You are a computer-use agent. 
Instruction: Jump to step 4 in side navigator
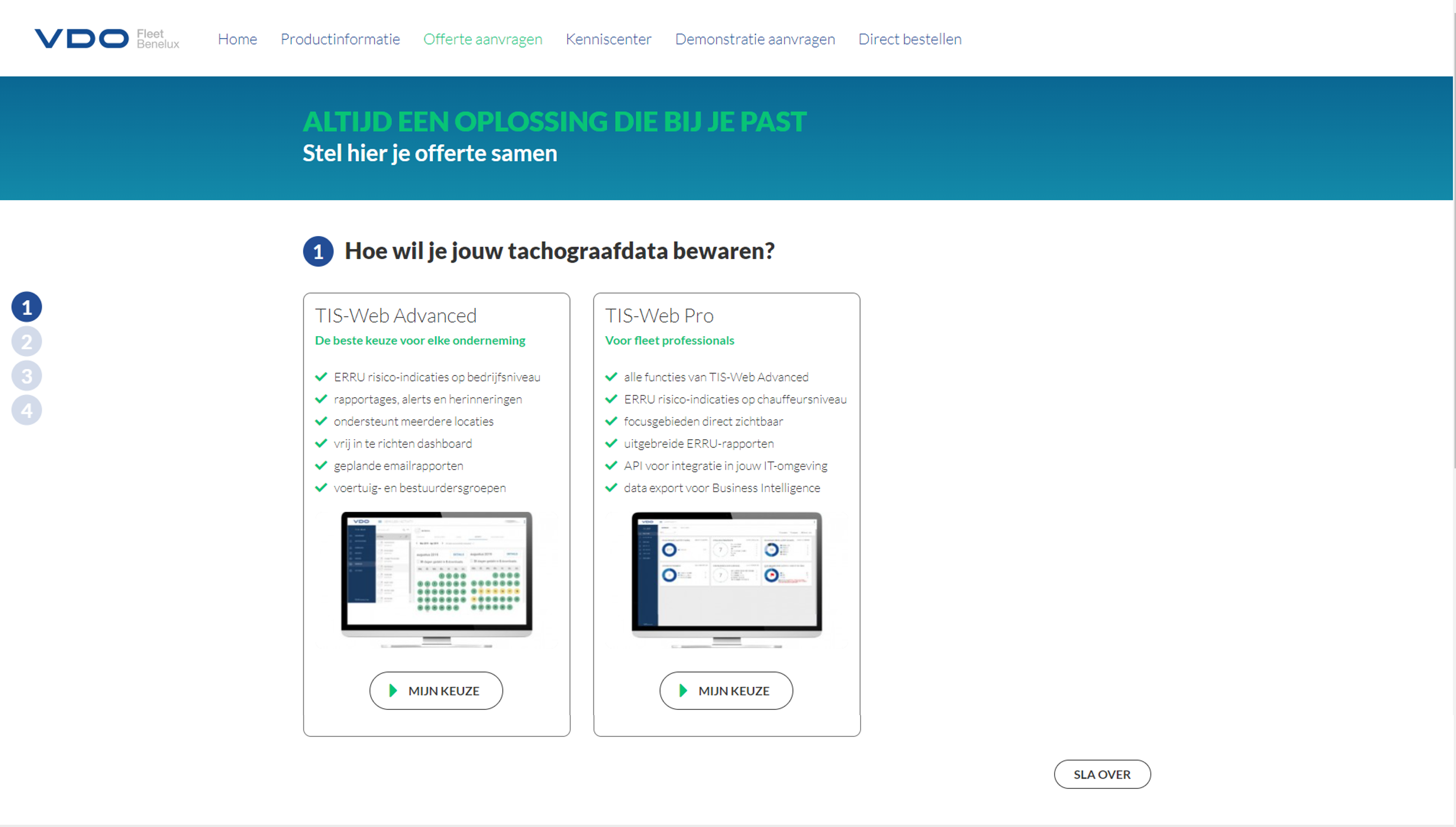[26, 410]
